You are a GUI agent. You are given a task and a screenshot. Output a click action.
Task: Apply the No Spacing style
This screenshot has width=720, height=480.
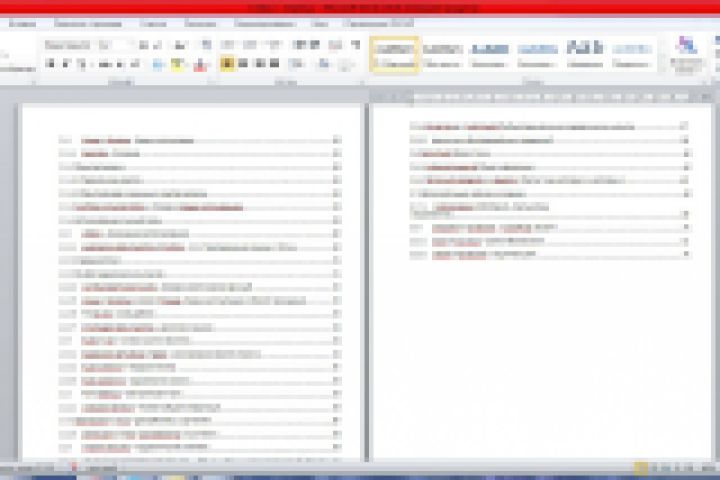[442, 55]
